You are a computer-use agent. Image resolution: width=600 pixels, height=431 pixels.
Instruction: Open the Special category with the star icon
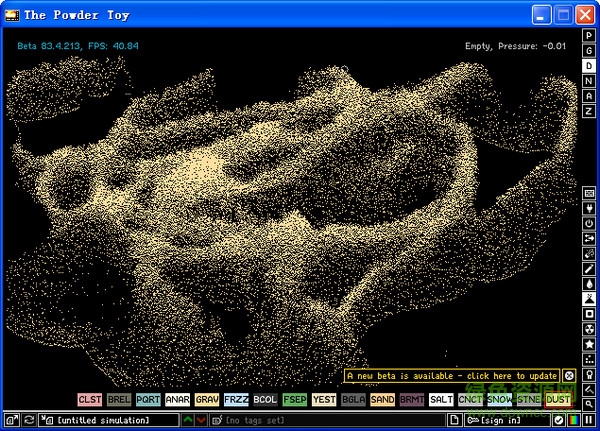589,344
